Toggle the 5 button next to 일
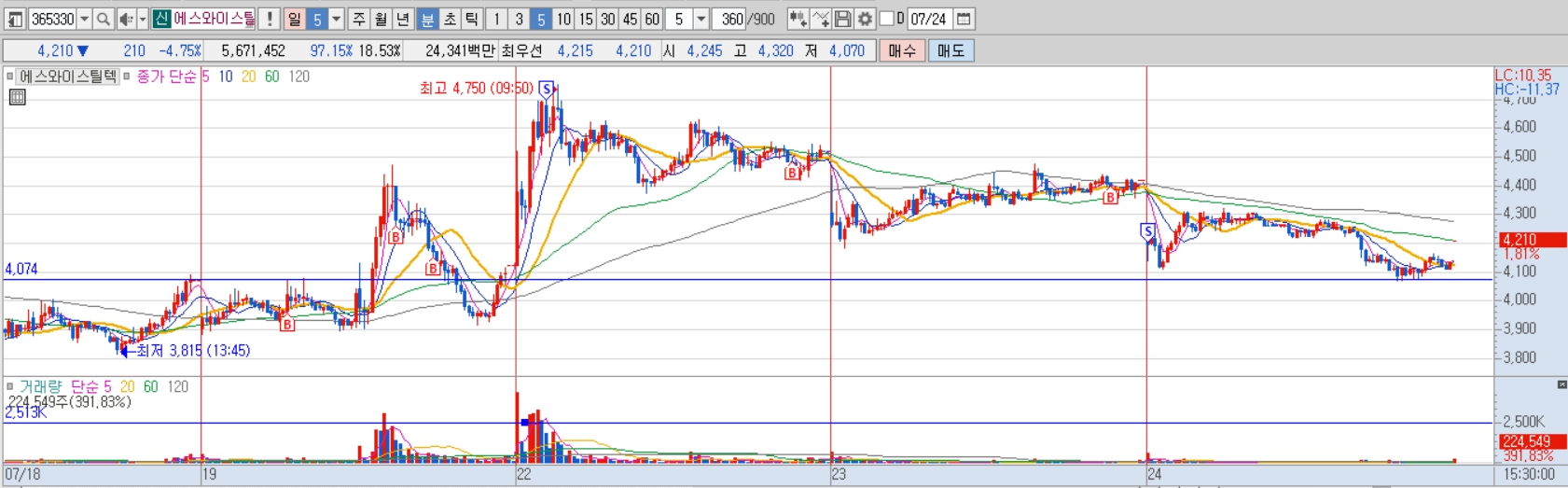1568x488 pixels. [x=317, y=19]
